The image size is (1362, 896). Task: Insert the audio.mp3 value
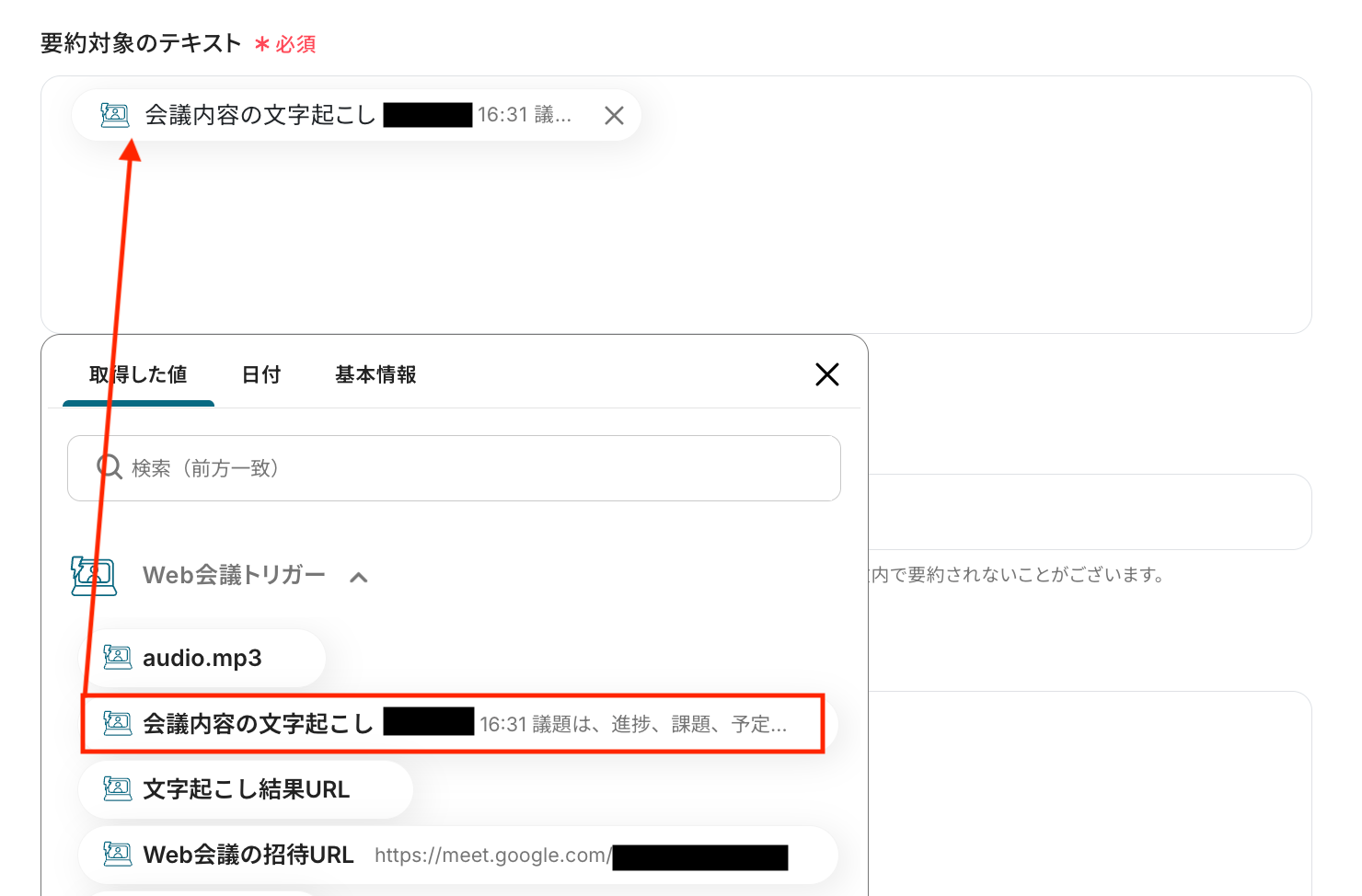203,658
